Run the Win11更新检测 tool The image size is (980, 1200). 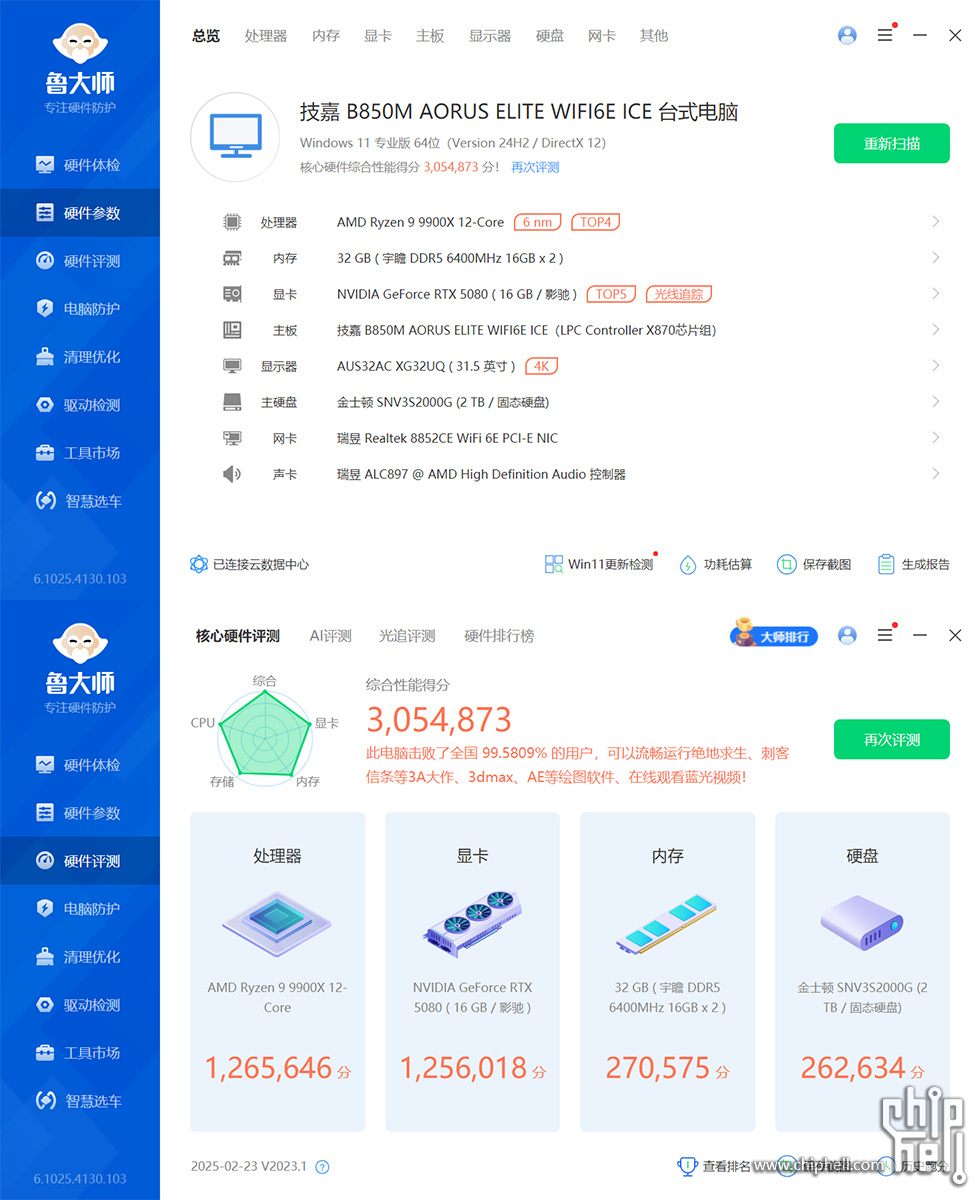tap(599, 564)
